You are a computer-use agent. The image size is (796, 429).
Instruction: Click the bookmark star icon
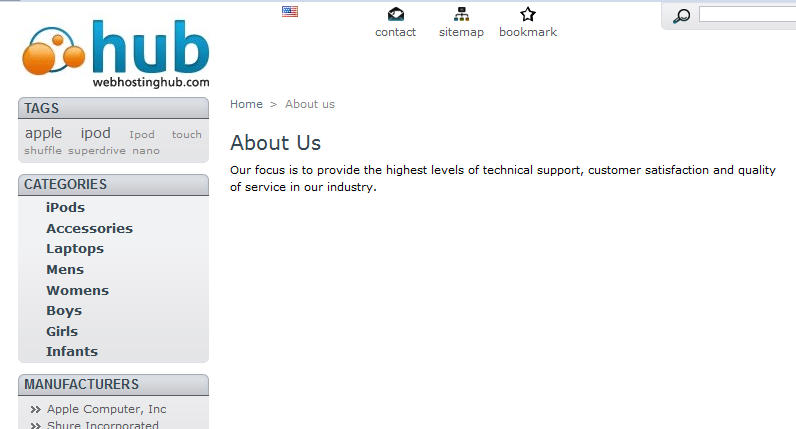click(x=528, y=14)
